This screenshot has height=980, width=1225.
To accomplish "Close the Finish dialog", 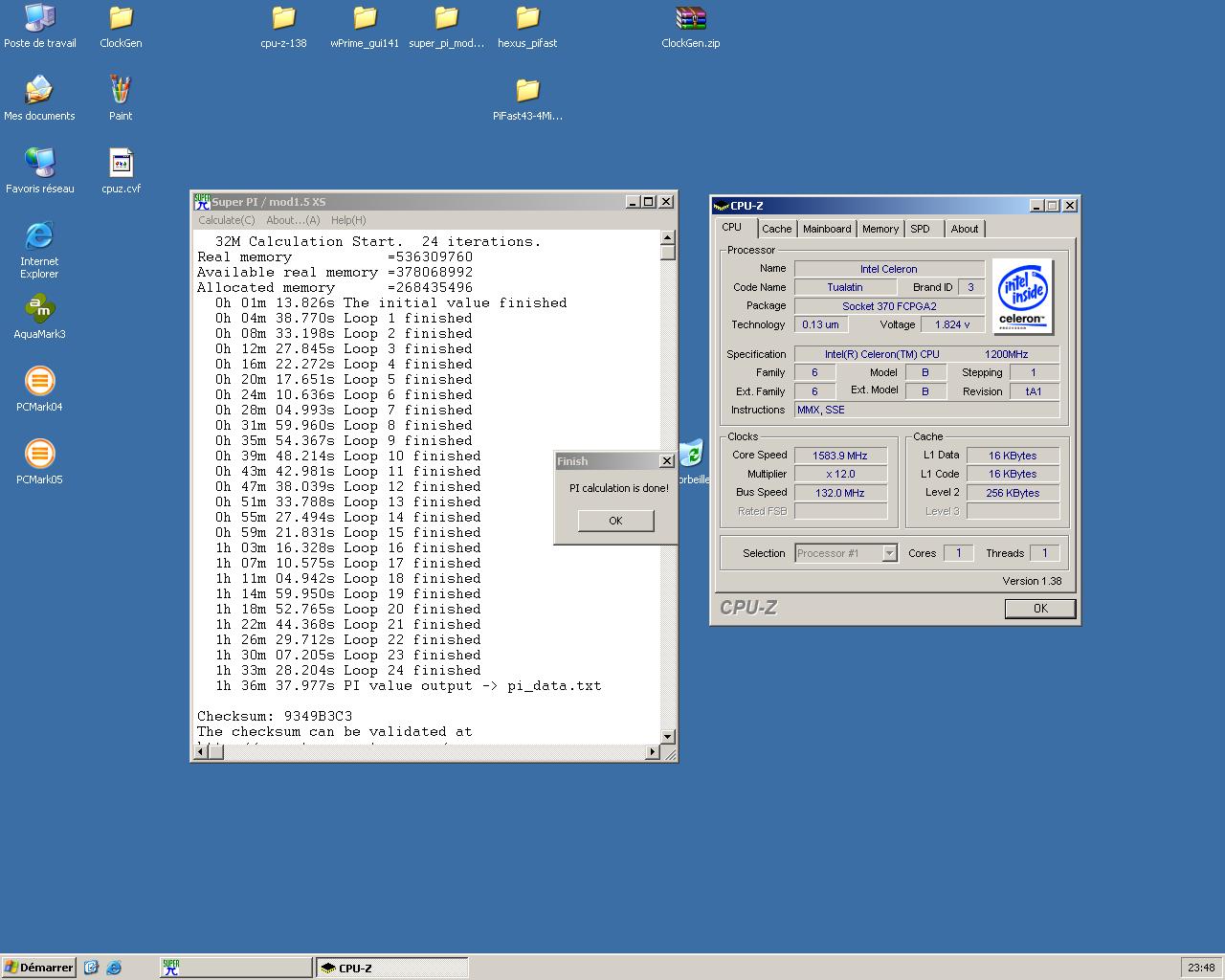I will [x=667, y=461].
